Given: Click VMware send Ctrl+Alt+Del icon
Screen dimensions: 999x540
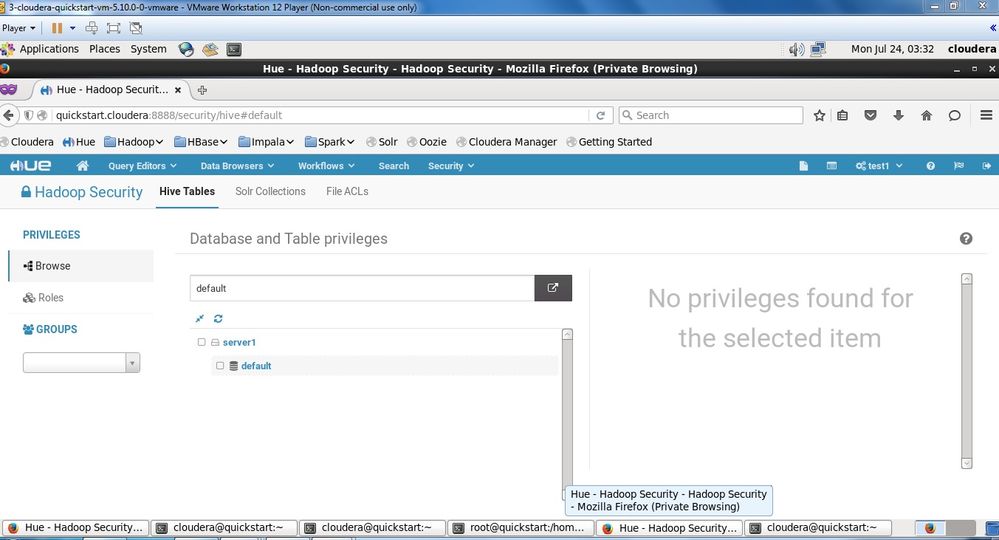Looking at the screenshot, I should click(92, 28).
